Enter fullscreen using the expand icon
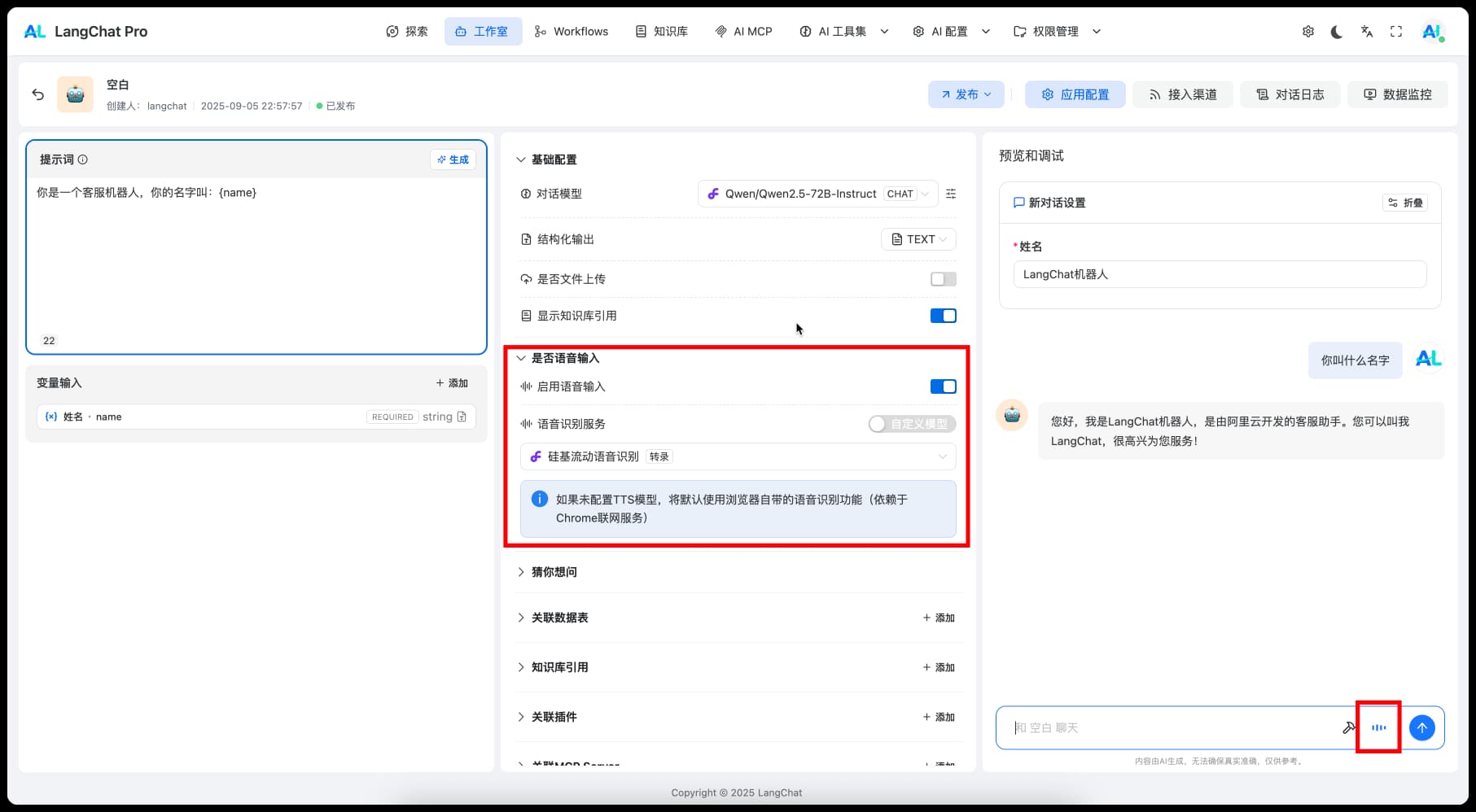Viewport: 1476px width, 812px height. (1395, 32)
